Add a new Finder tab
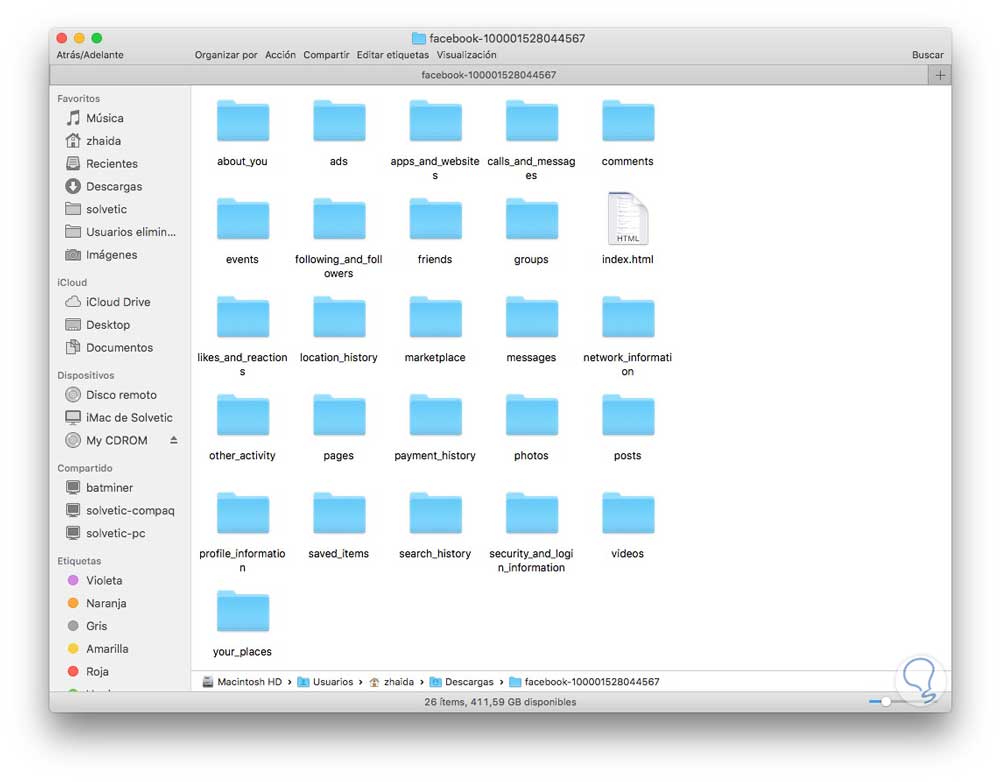 [940, 75]
